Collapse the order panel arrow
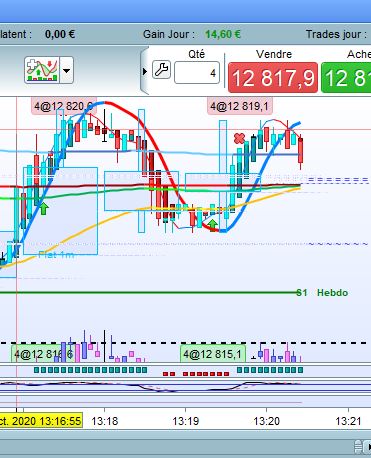 (x=145, y=71)
